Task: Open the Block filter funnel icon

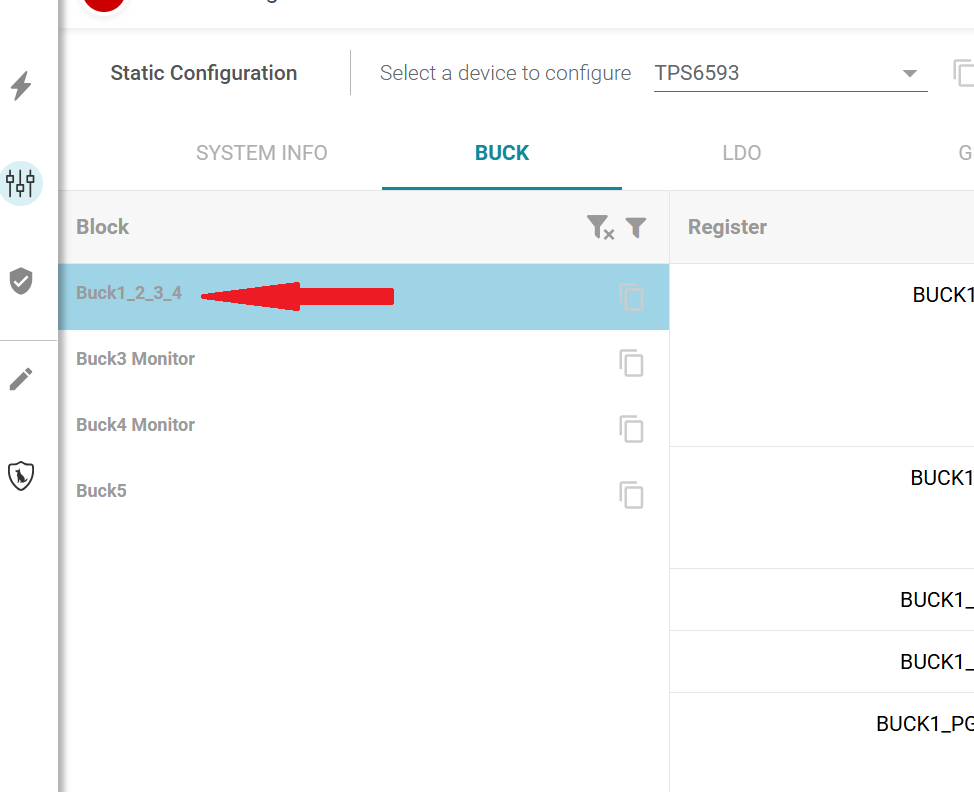Action: [x=636, y=227]
